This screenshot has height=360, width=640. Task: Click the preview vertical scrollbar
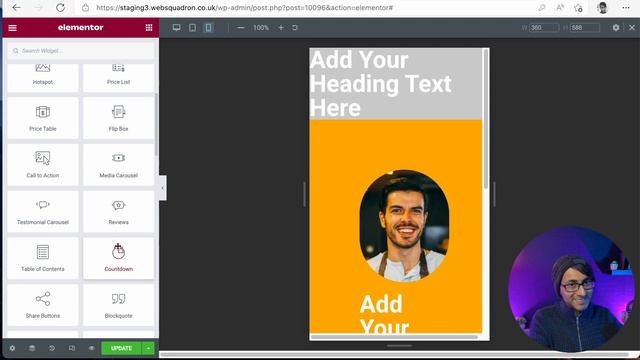pyautogui.click(x=486, y=118)
